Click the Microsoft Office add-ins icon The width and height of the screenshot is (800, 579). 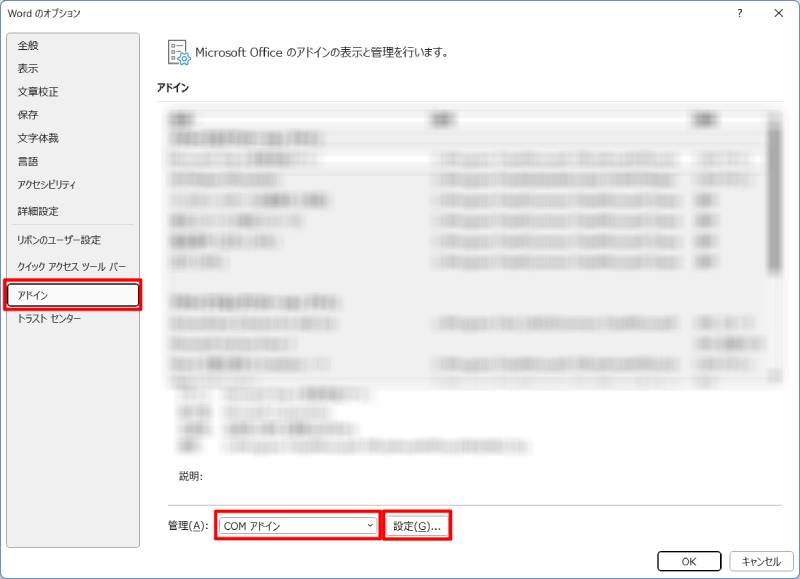coord(179,52)
